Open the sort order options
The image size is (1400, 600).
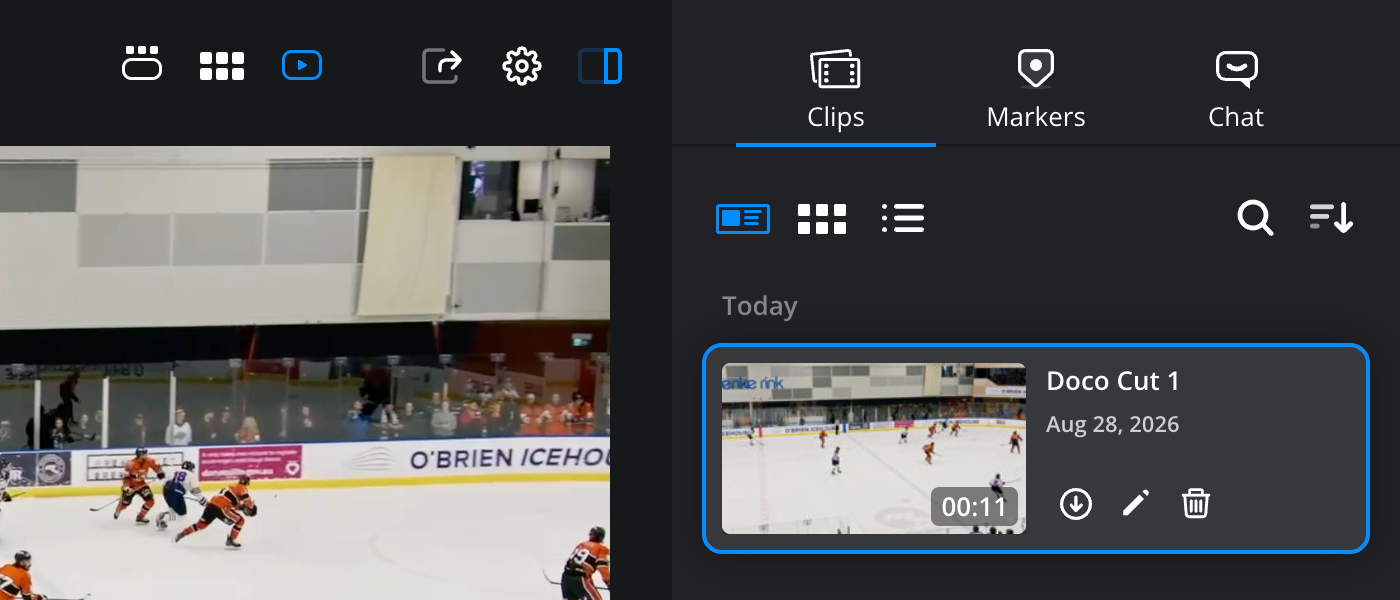(1331, 217)
